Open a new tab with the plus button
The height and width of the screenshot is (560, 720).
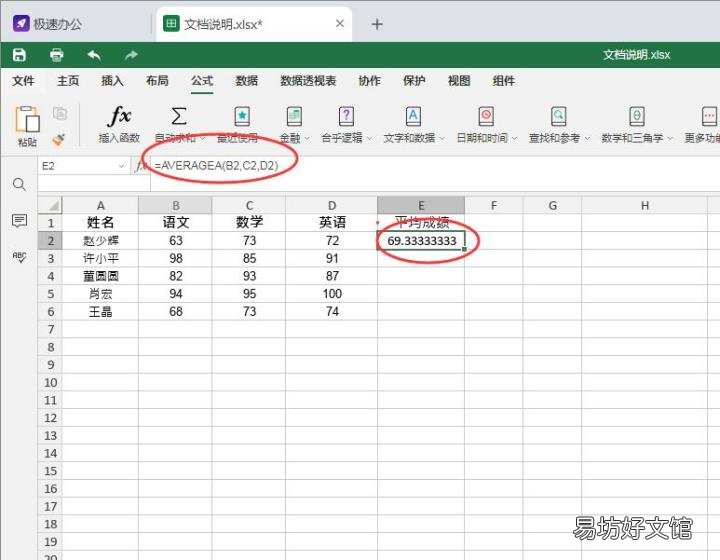[377, 24]
